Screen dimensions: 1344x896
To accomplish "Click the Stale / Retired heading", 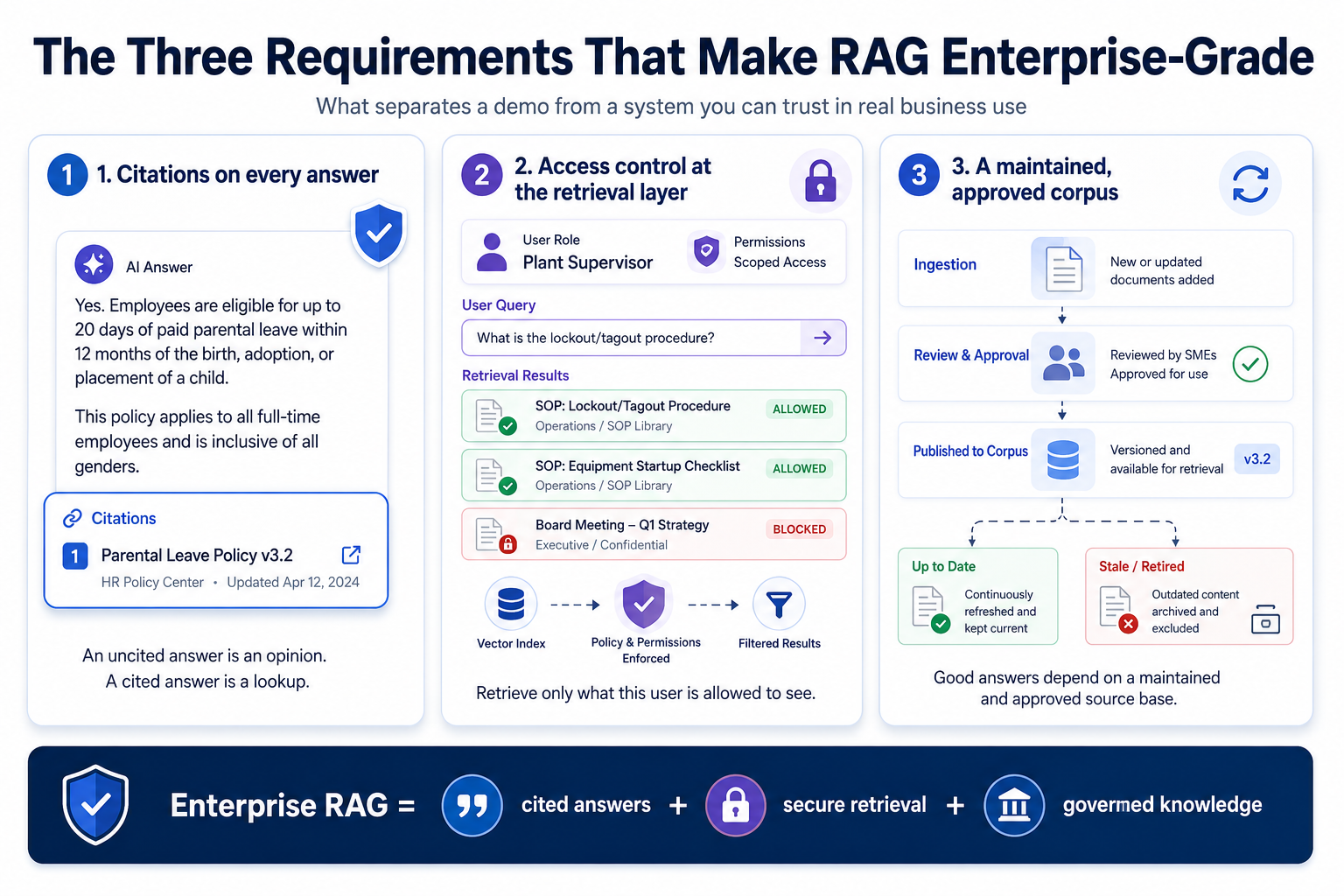I will [x=1141, y=566].
